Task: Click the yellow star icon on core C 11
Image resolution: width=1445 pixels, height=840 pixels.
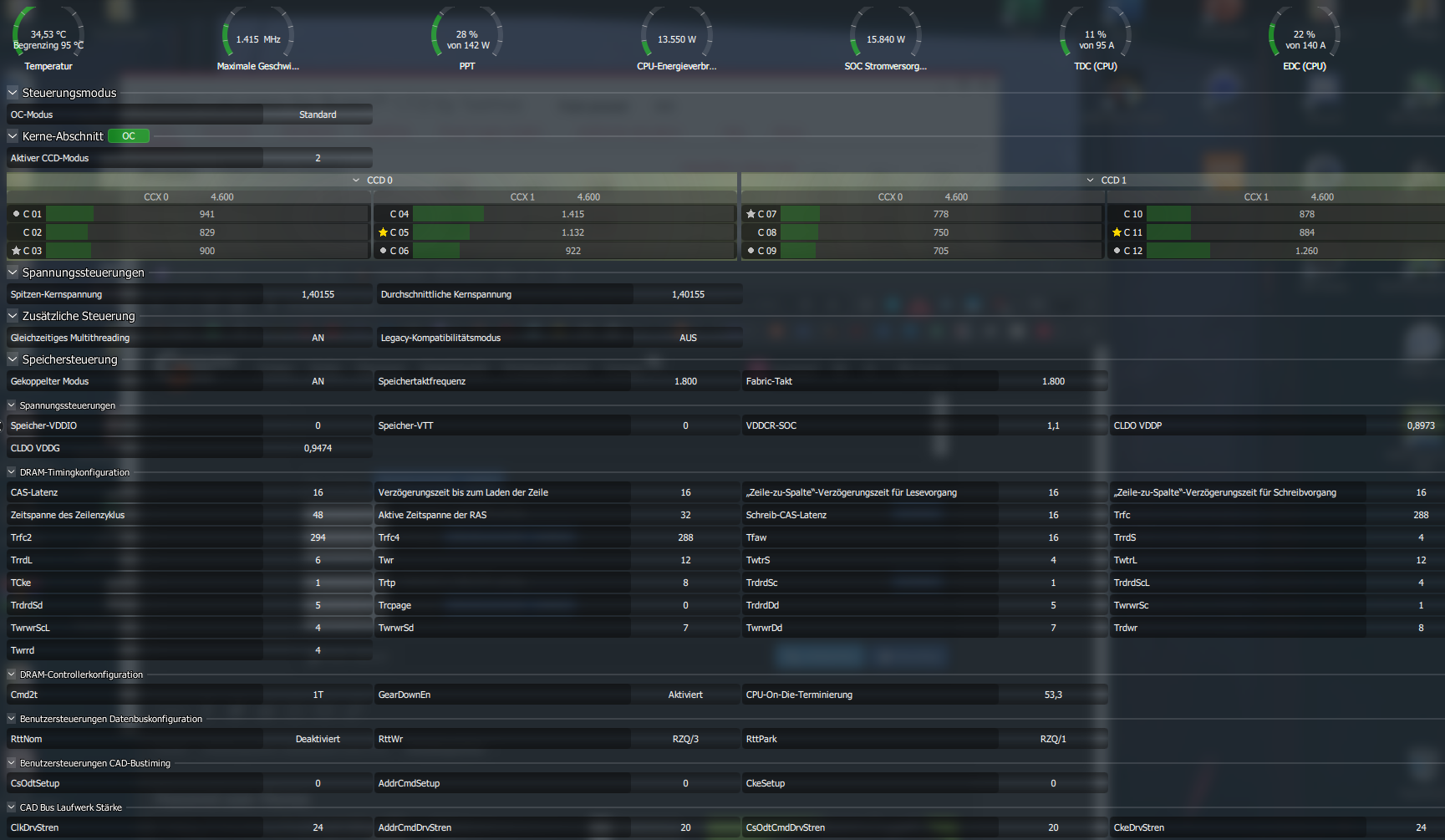Action: coord(1117,232)
